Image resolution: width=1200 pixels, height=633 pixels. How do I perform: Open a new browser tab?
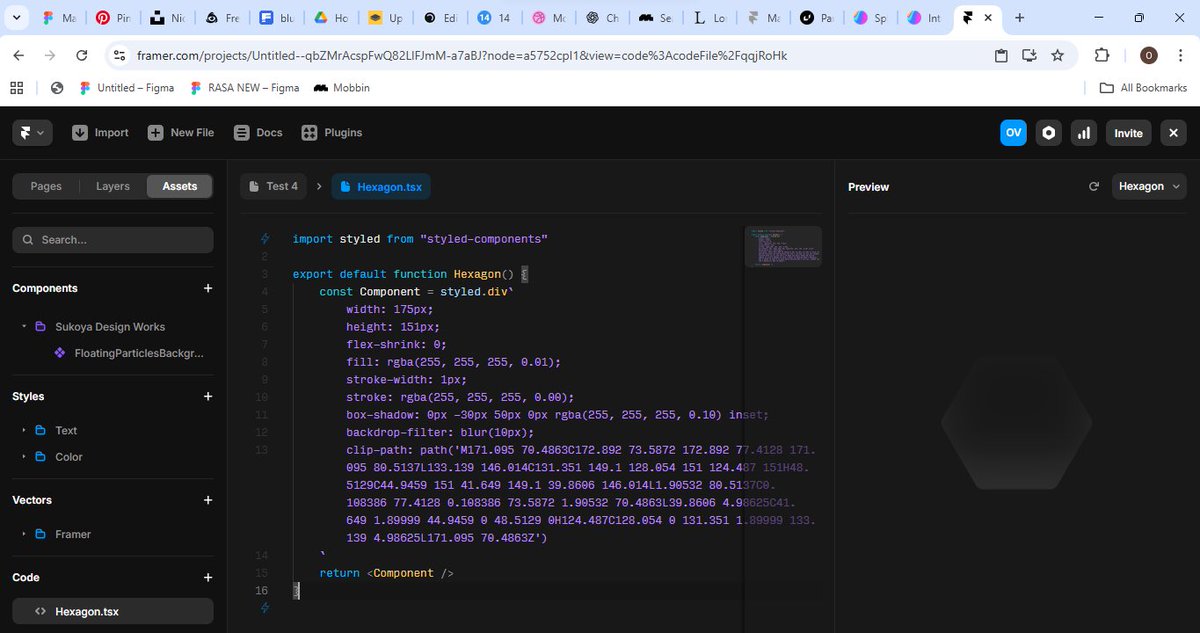(1019, 18)
